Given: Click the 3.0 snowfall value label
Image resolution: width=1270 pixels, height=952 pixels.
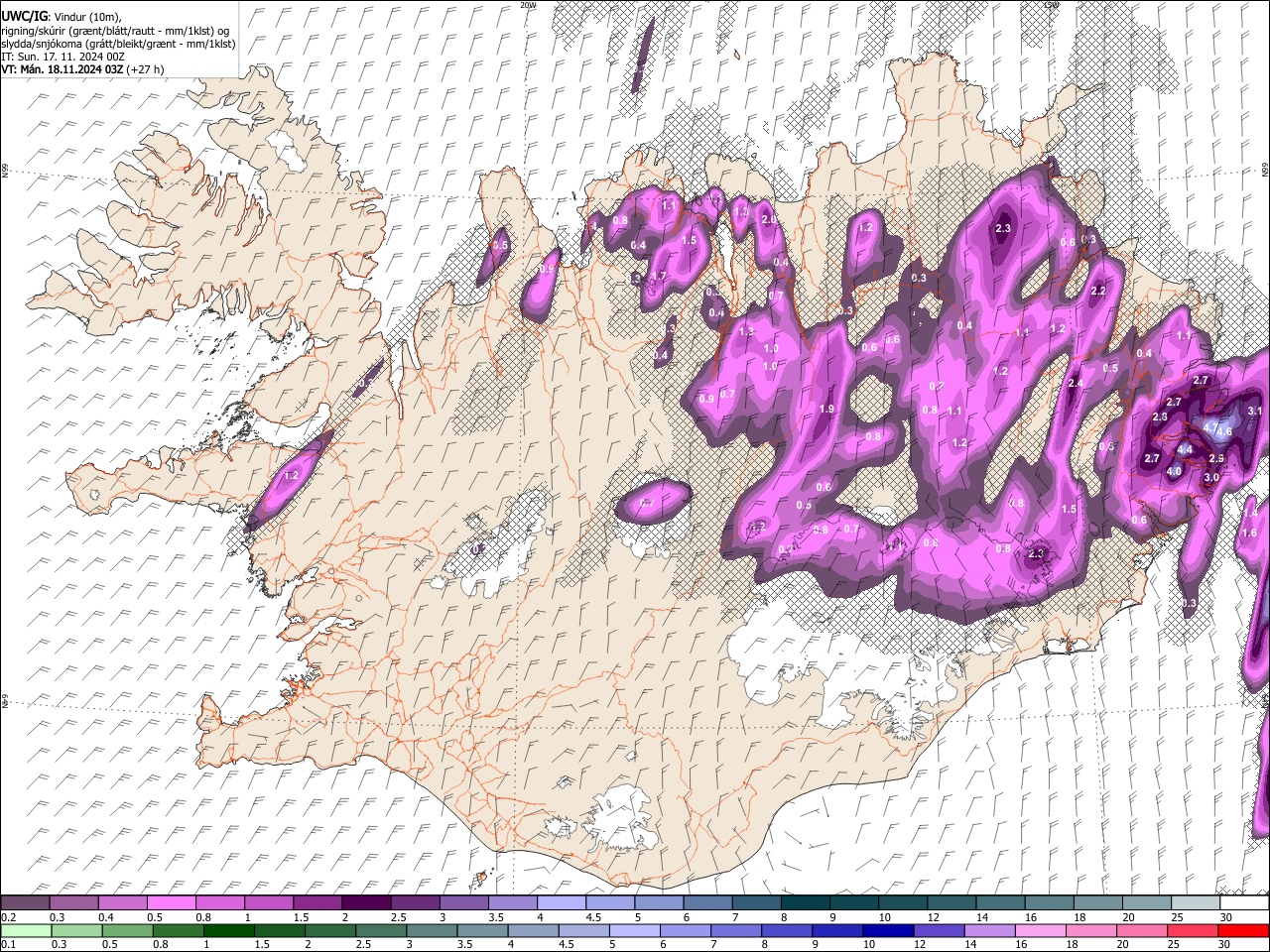Looking at the screenshot, I should pos(1210,477).
